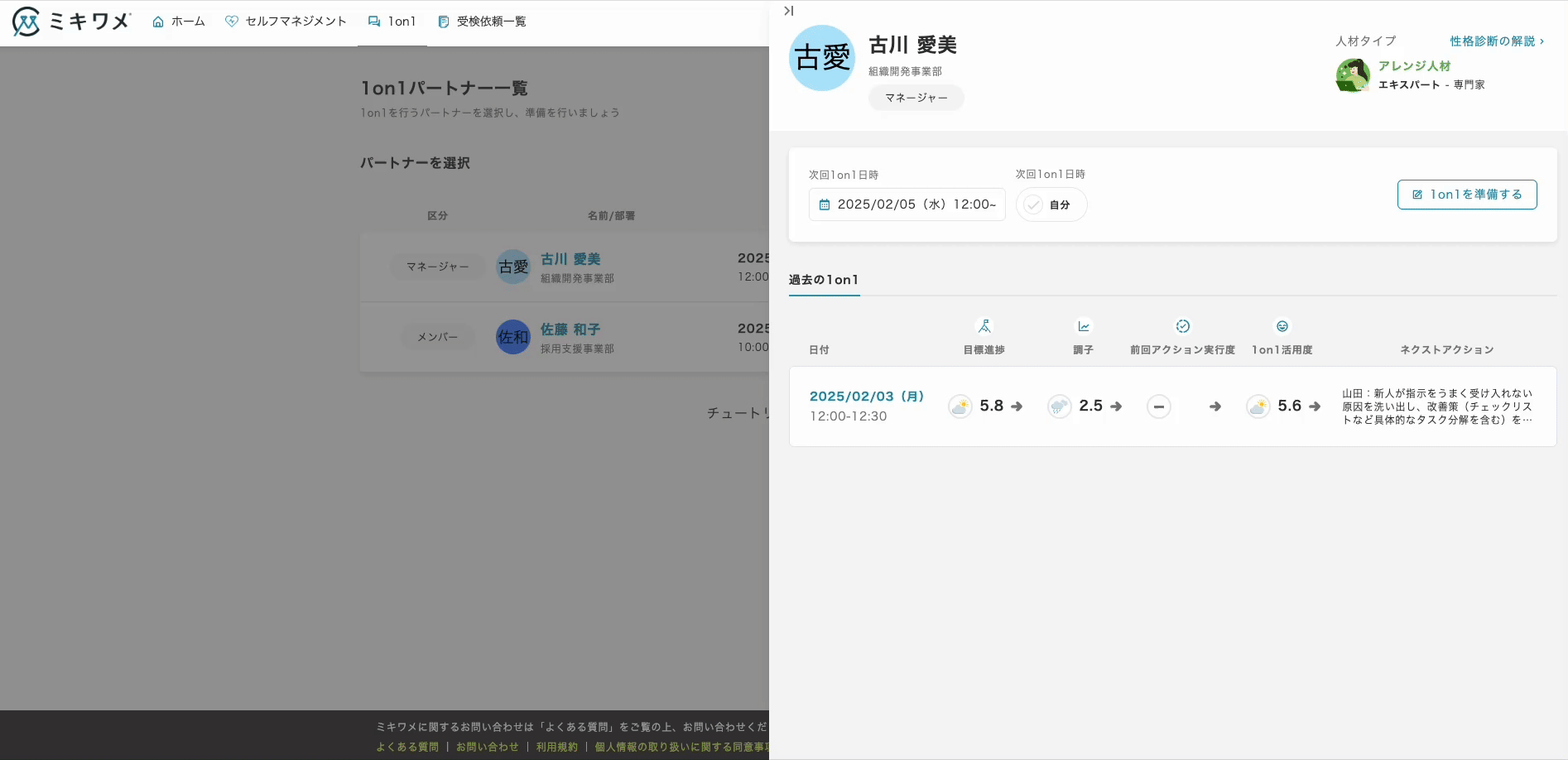The width and height of the screenshot is (1568, 760).
Task: Click the 目標進捗 column icon
Action: point(984,326)
